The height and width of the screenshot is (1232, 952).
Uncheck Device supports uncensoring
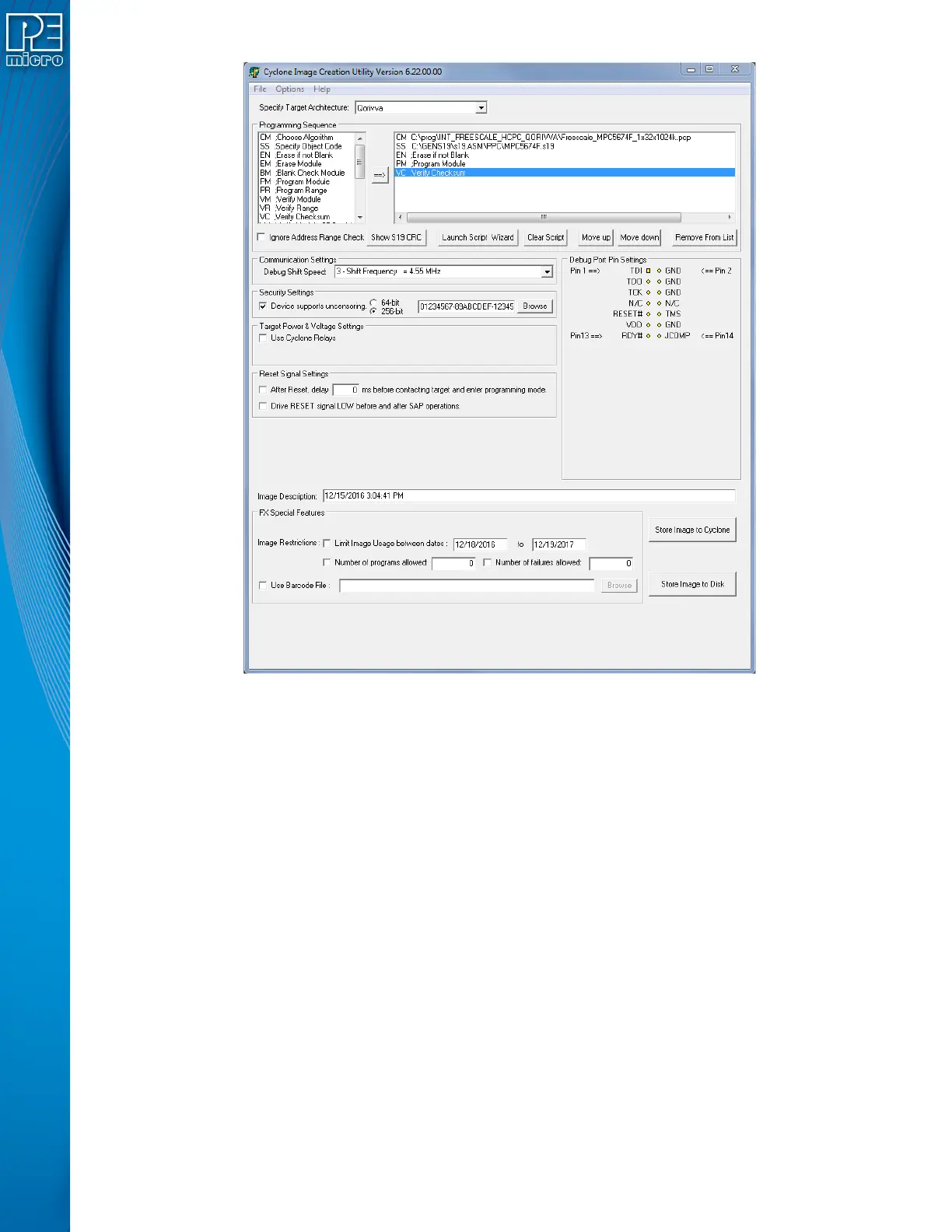coord(263,306)
